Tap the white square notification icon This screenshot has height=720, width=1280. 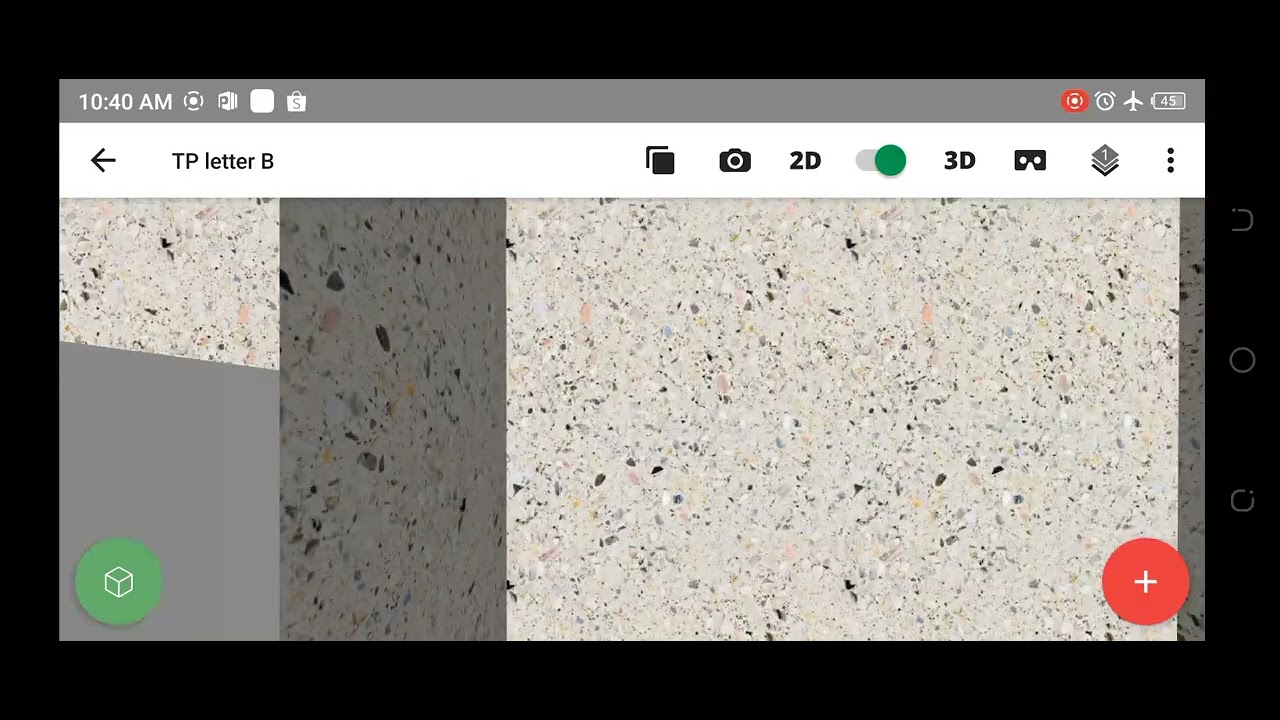coord(262,101)
